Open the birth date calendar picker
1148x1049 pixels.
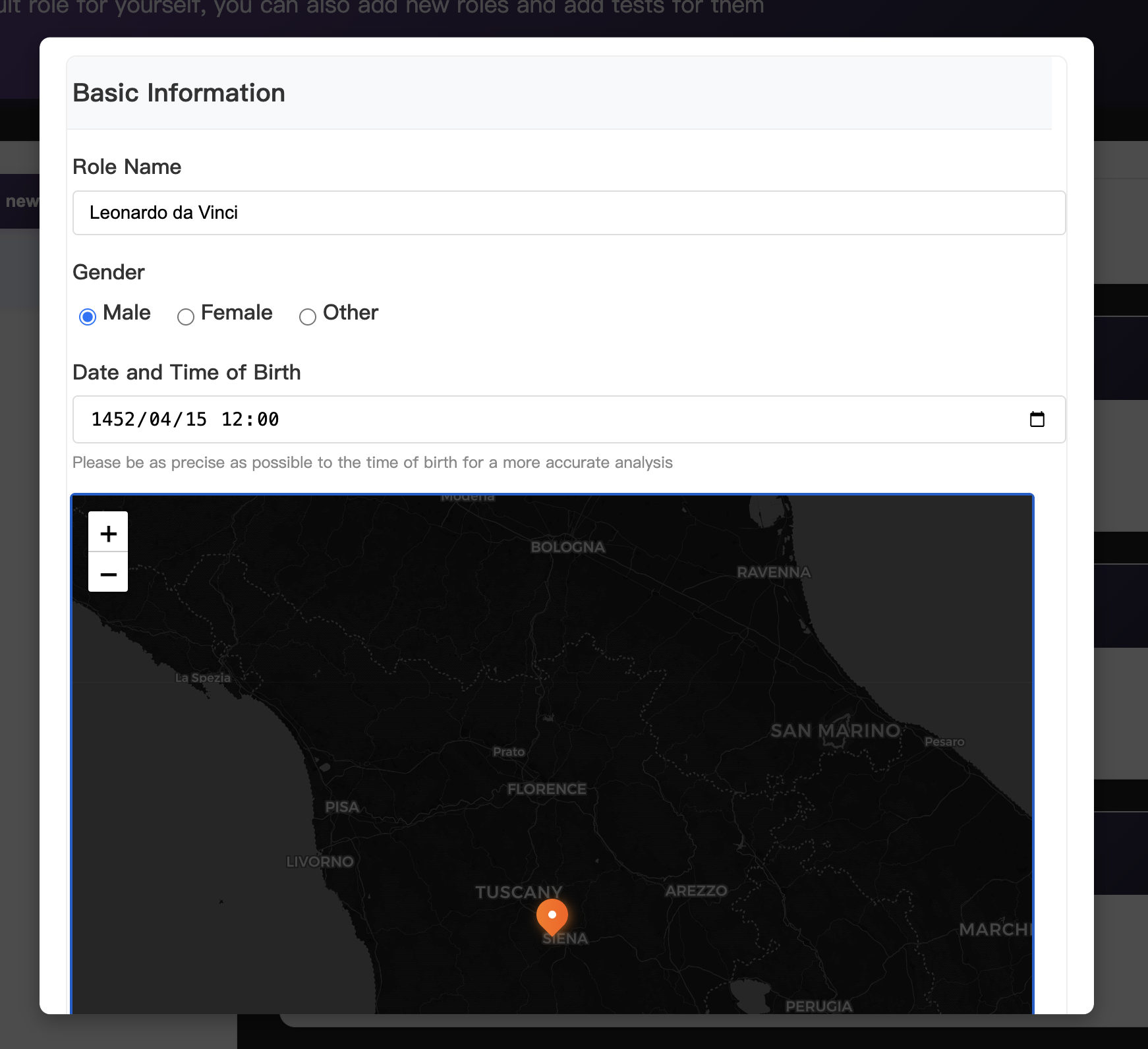point(1037,419)
